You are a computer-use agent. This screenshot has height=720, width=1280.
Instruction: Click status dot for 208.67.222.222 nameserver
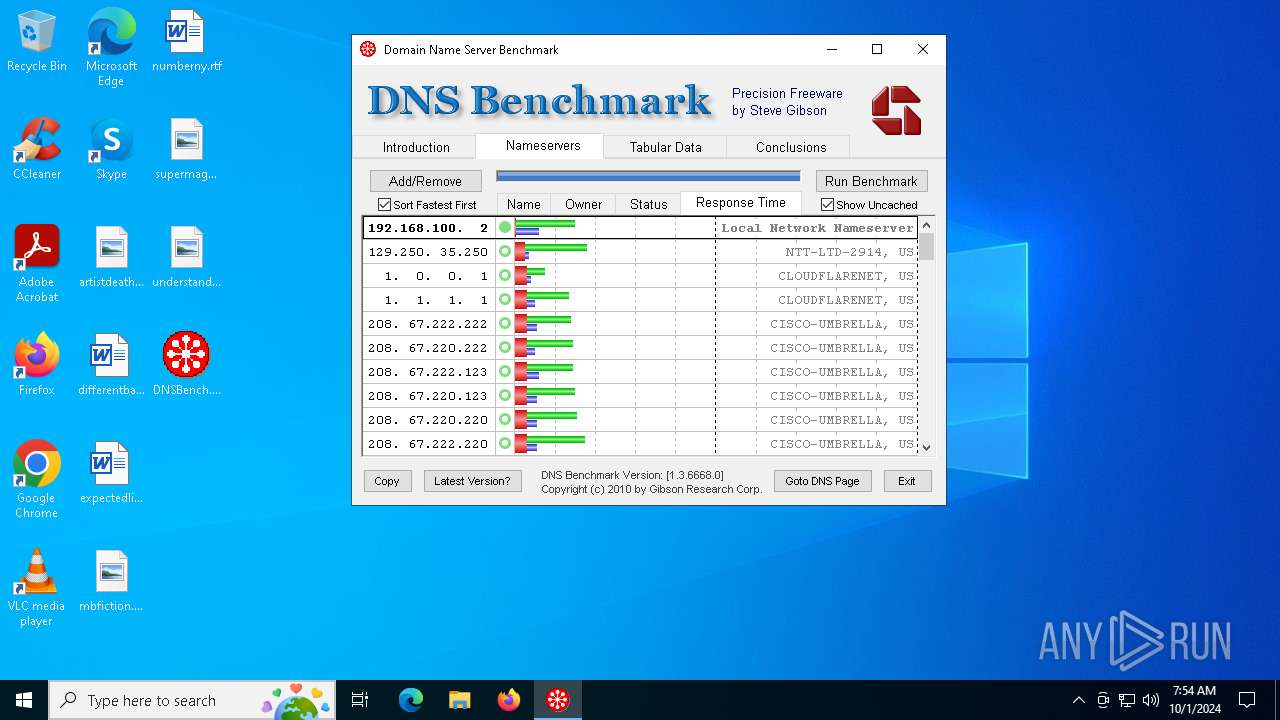point(505,324)
